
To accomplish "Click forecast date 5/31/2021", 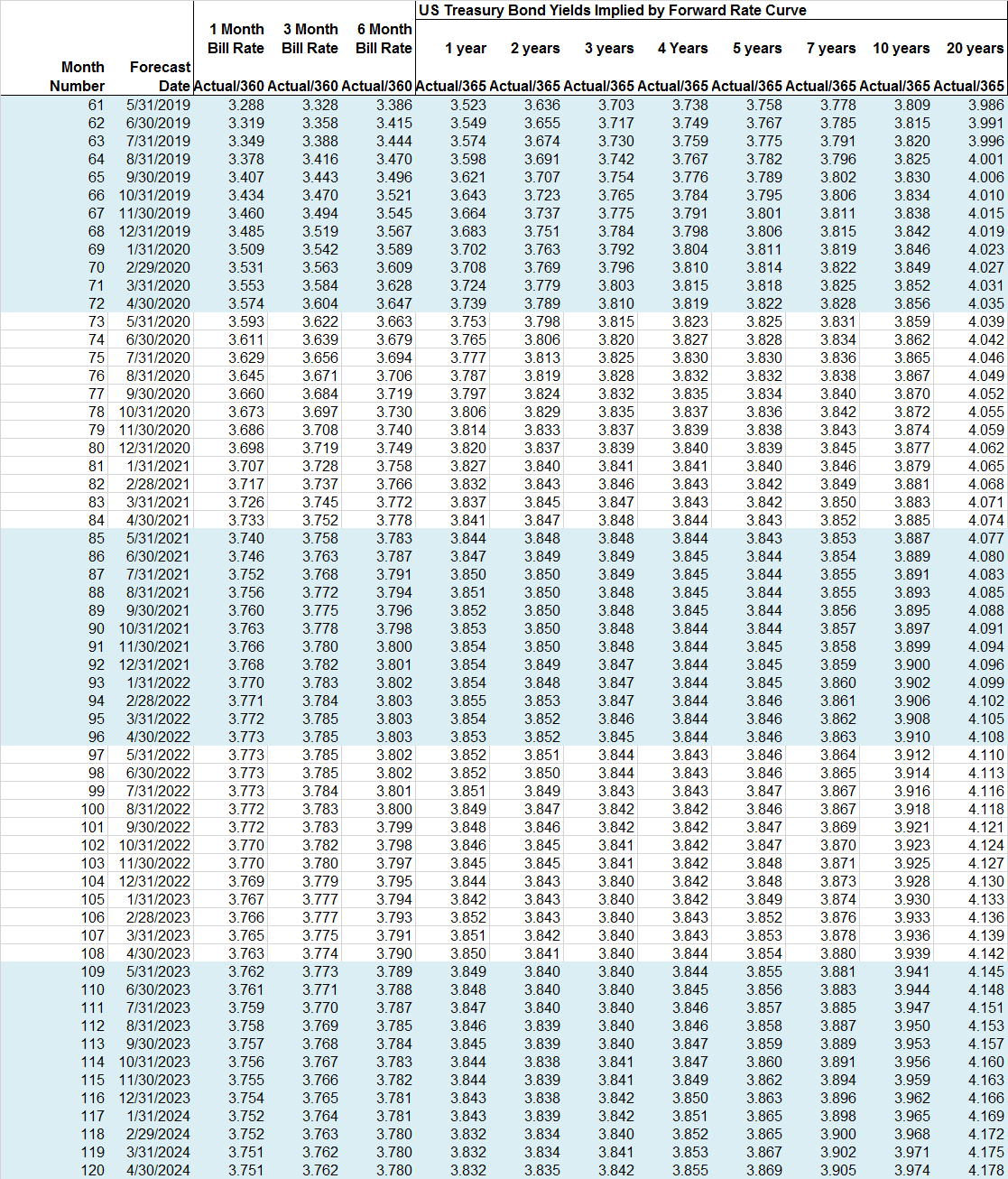I will 158,538.
